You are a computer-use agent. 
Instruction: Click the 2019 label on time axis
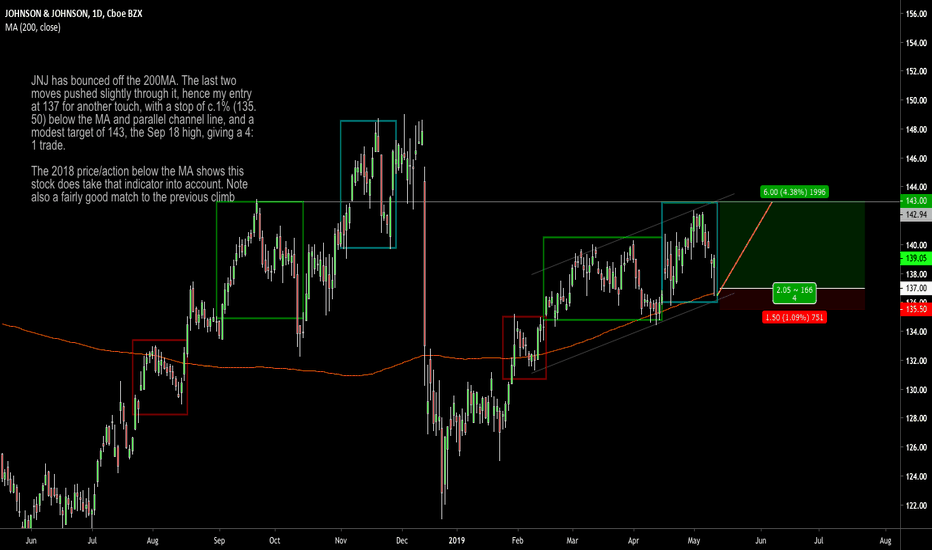456,541
